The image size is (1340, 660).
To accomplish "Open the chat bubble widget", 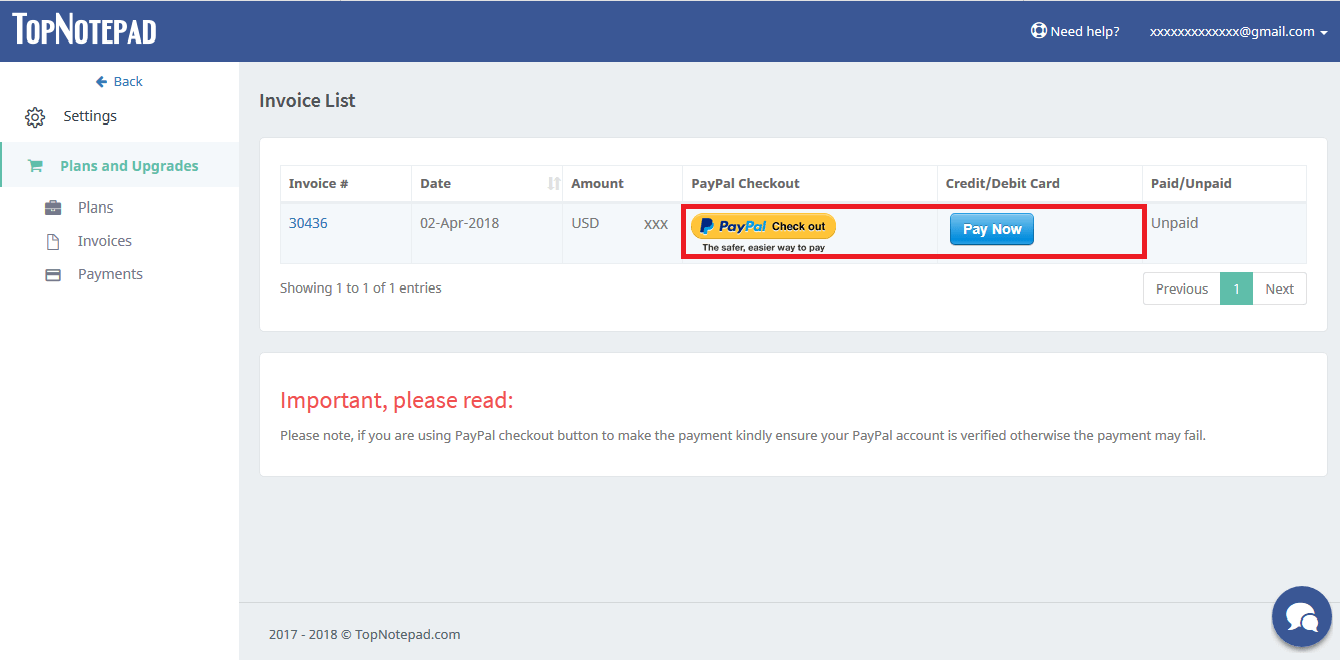I will tap(1302, 617).
